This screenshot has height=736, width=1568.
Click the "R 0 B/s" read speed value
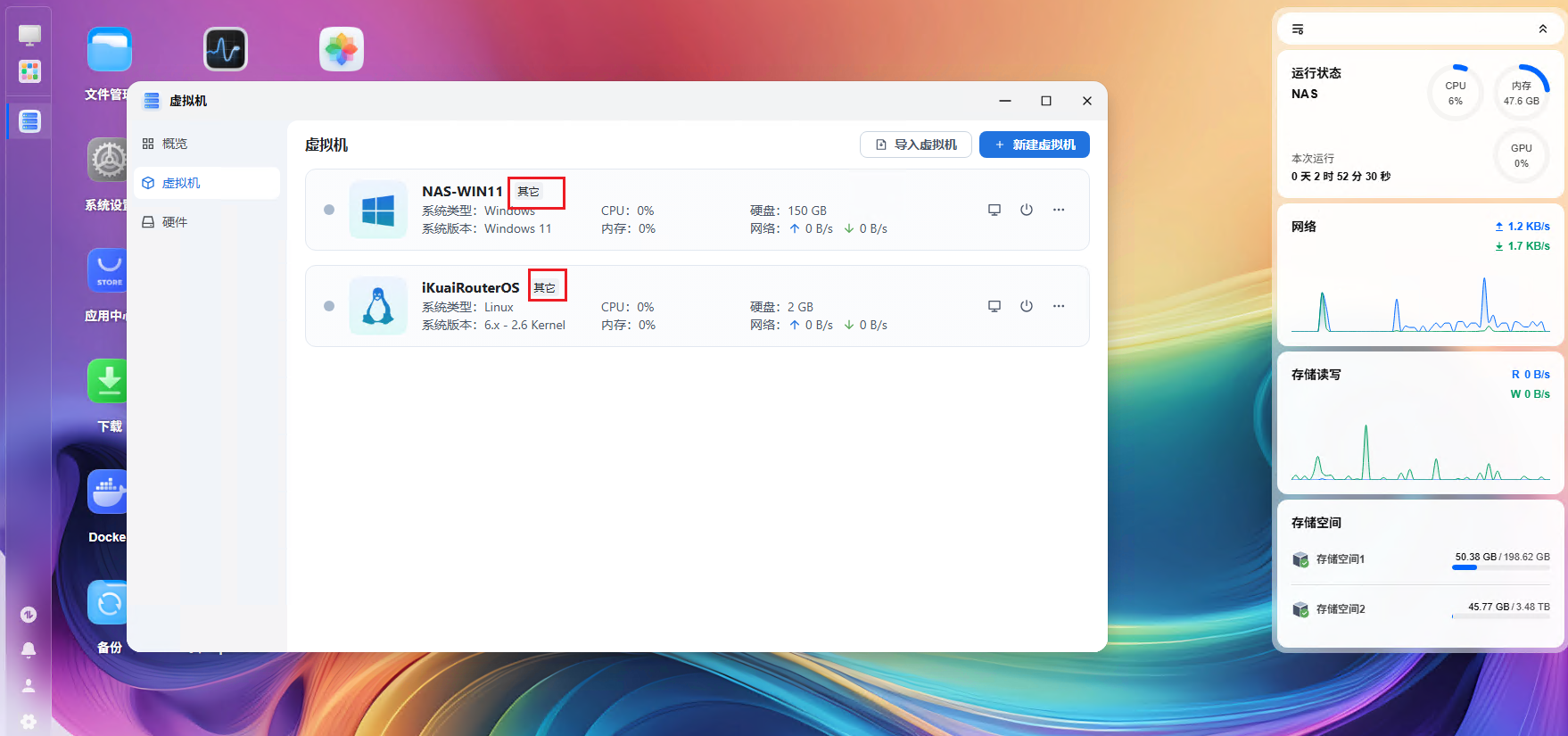pos(1531,375)
